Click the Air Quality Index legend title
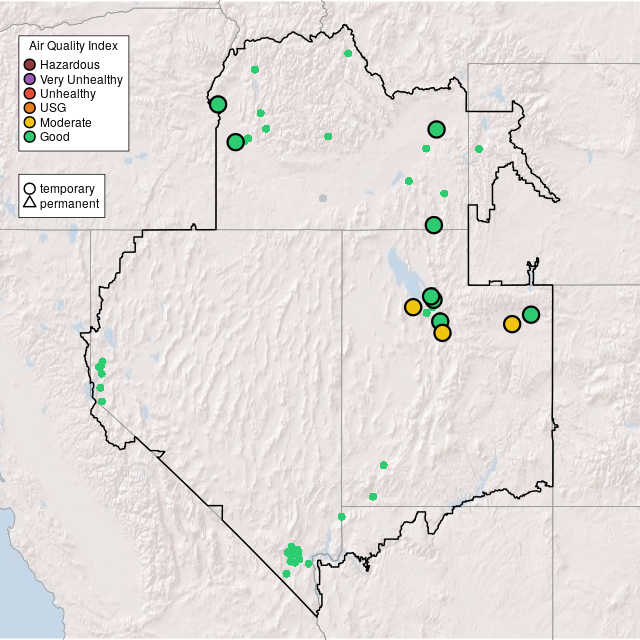 73,46
